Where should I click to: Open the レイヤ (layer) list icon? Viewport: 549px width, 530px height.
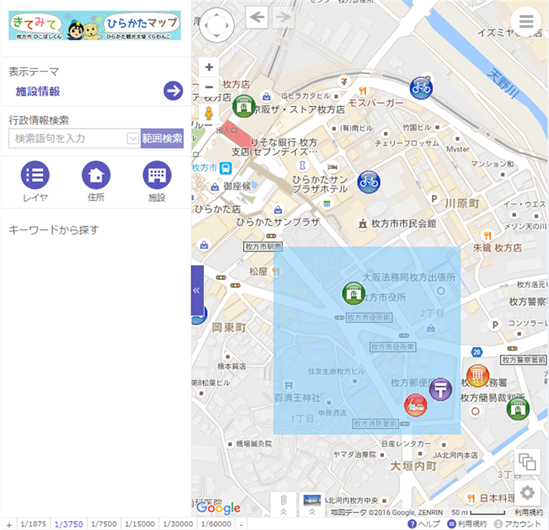35,175
